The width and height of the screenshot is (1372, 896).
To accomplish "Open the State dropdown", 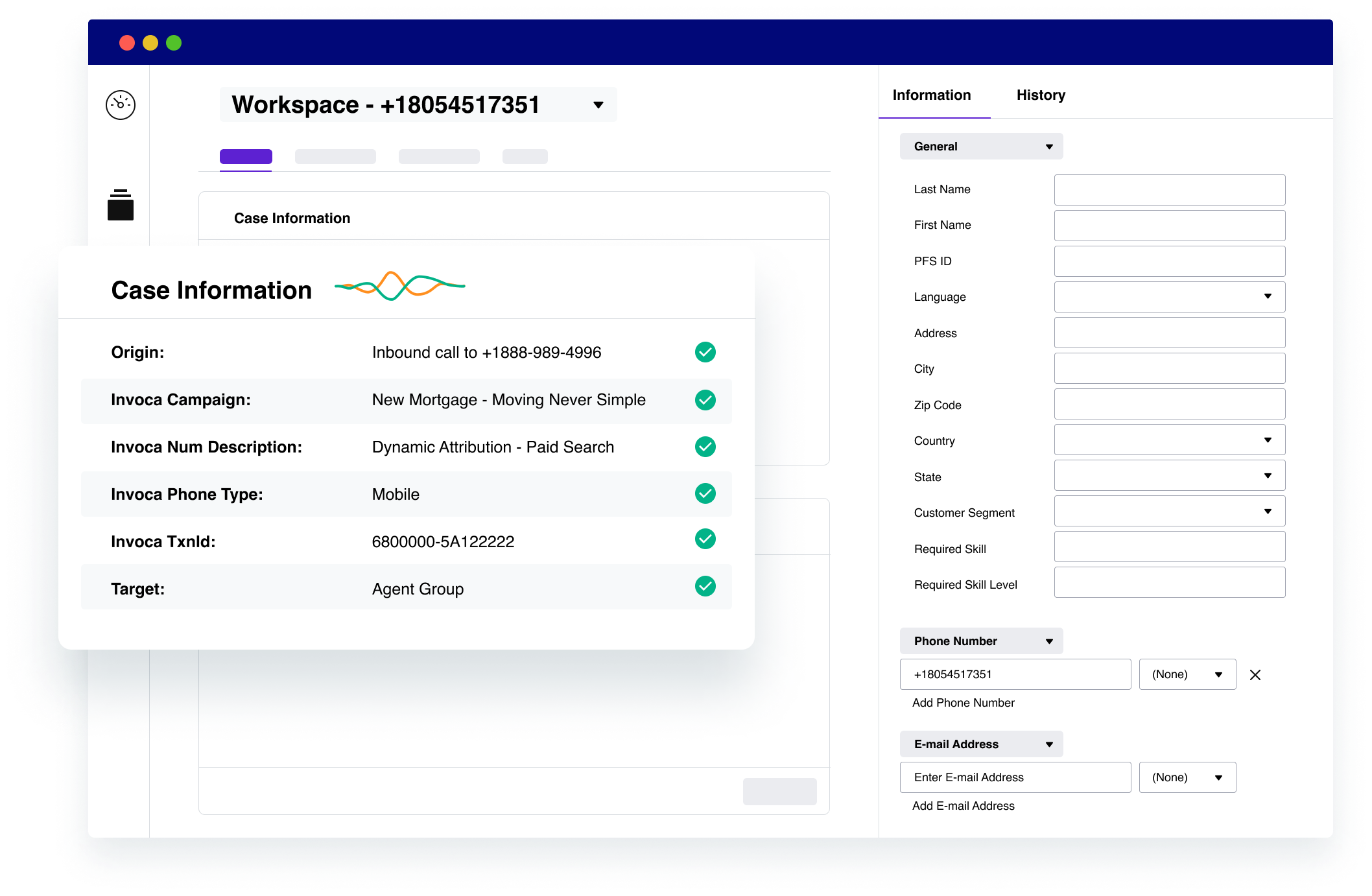I will pos(1170,476).
